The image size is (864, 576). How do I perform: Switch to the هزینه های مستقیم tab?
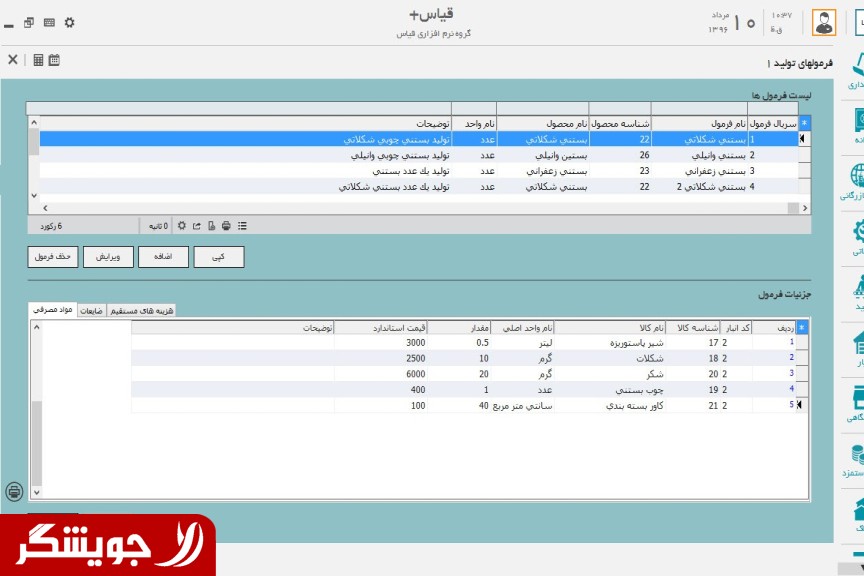coord(147,311)
